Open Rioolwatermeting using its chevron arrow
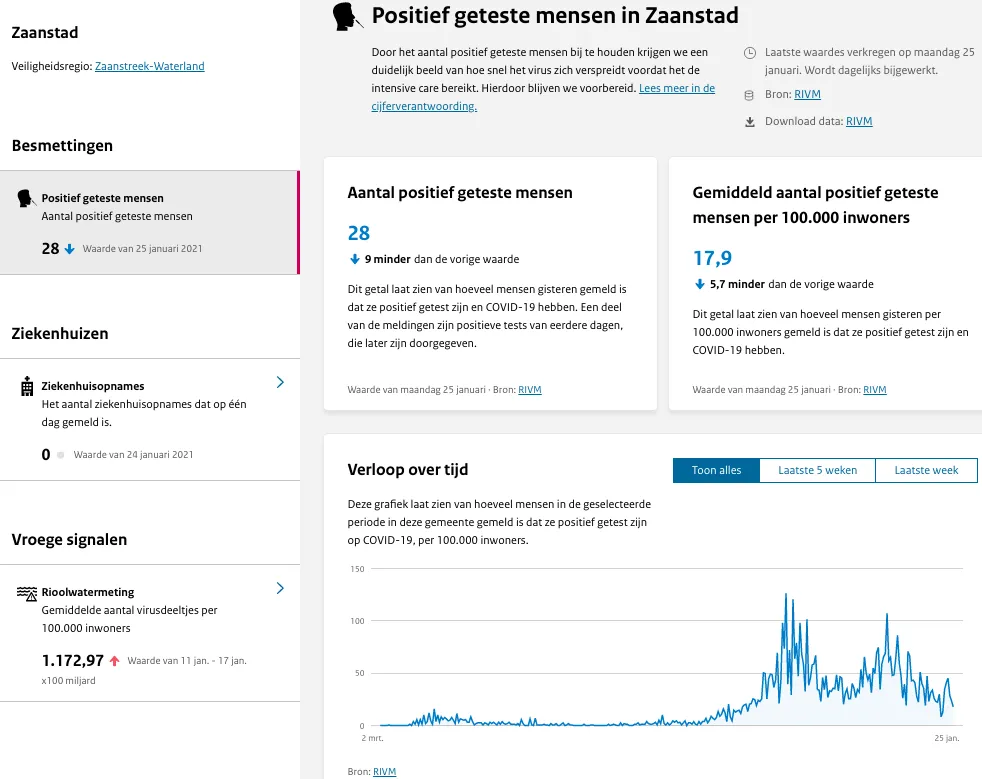The image size is (982, 779). (280, 588)
